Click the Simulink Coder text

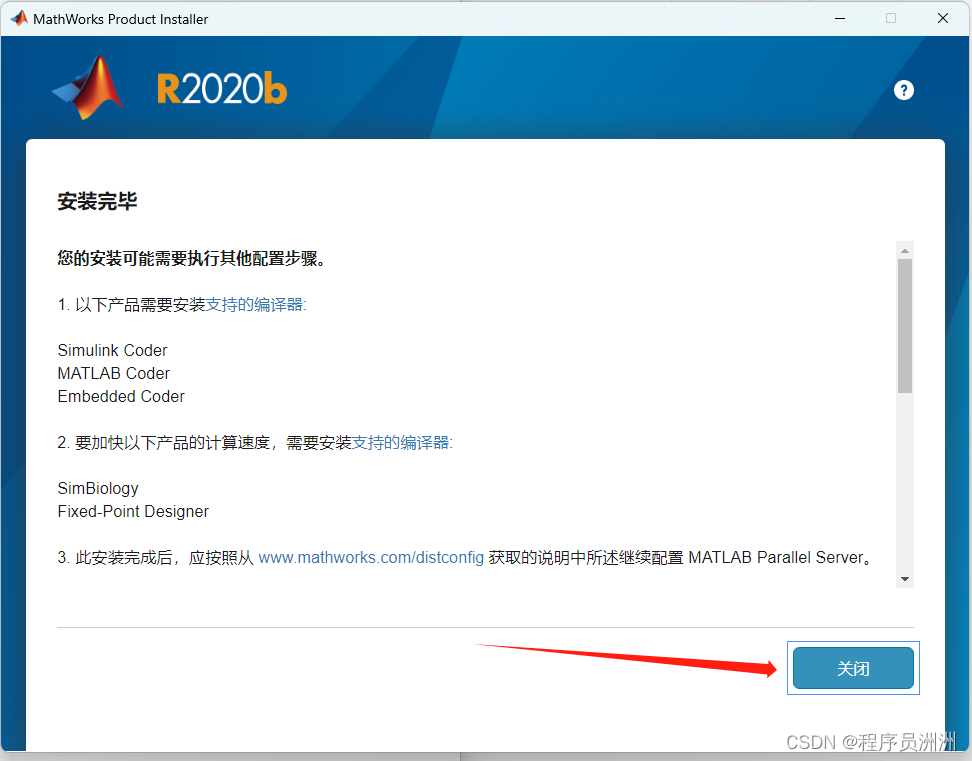pyautogui.click(x=112, y=350)
